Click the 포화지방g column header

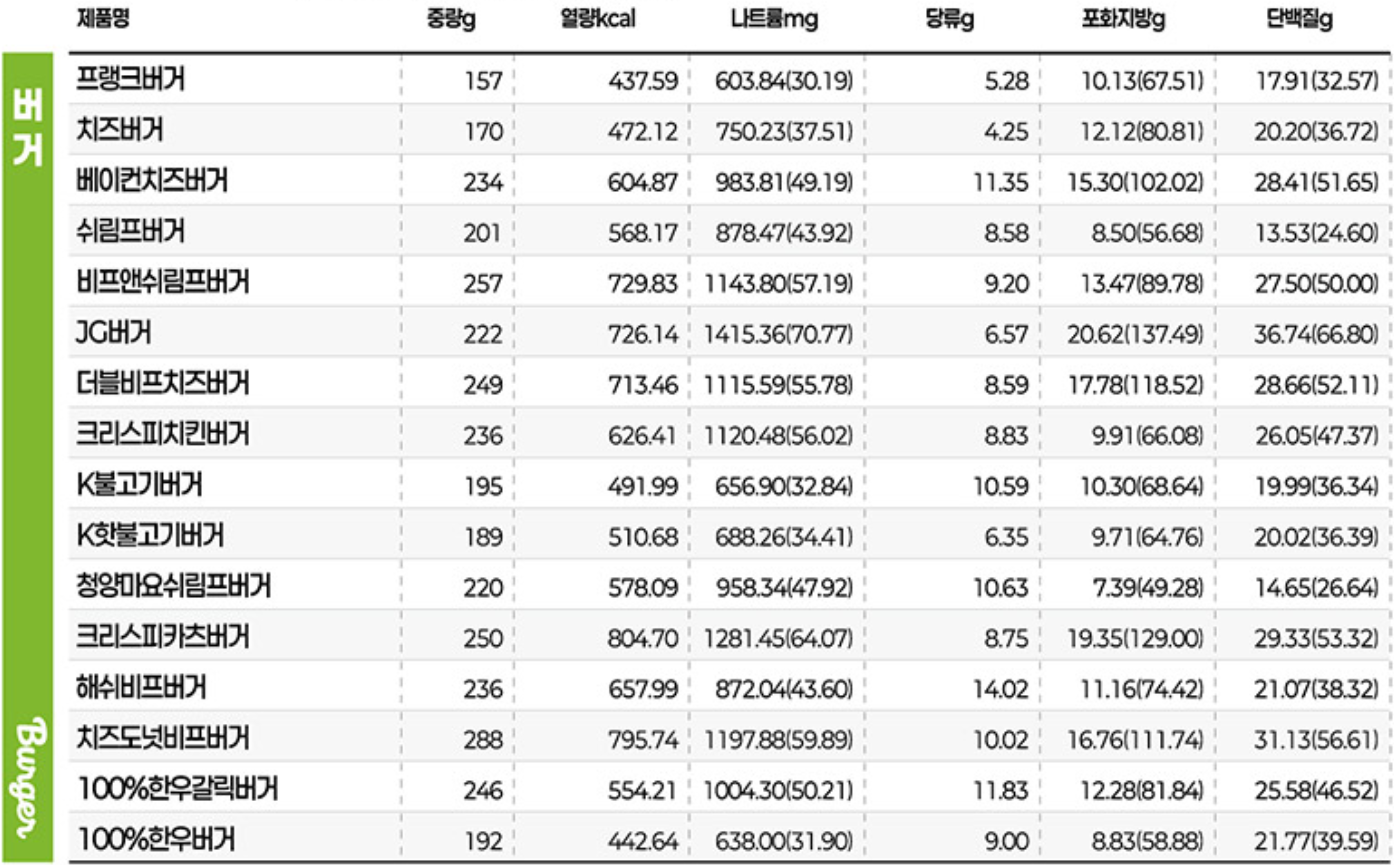1123,21
